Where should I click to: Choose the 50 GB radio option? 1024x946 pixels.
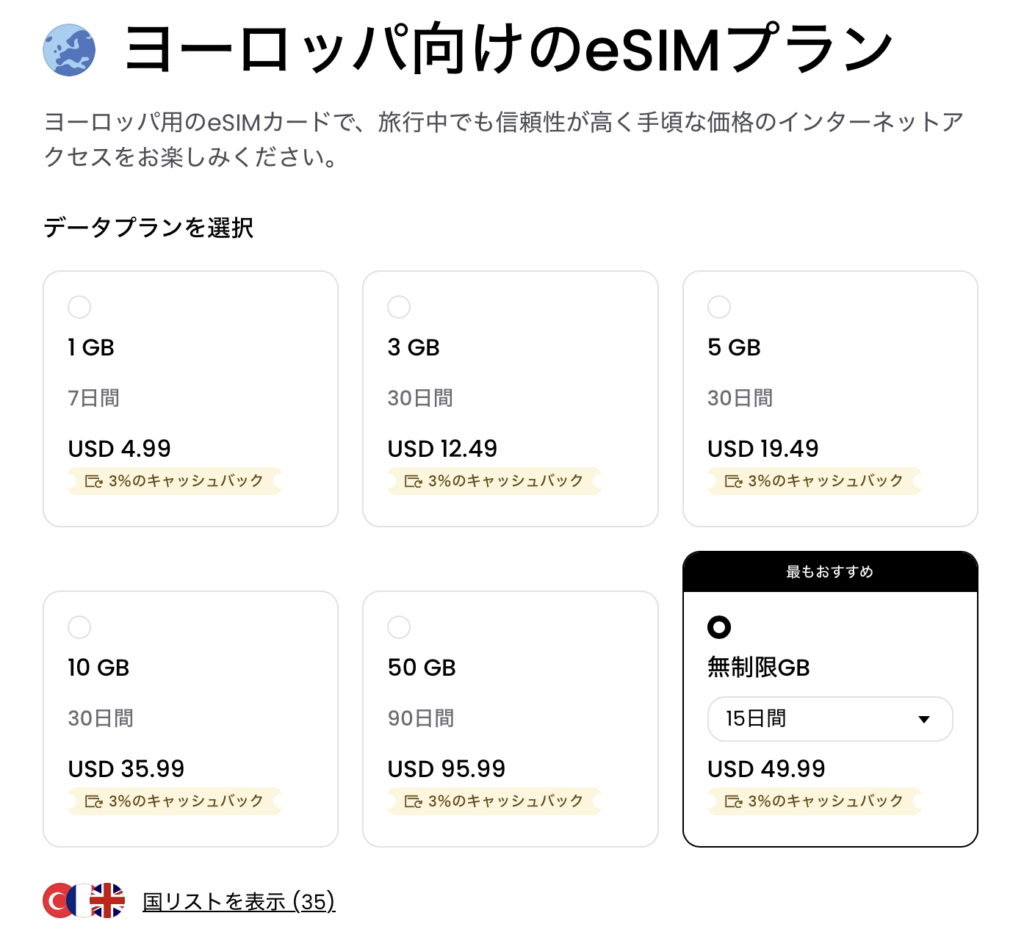[x=399, y=627]
